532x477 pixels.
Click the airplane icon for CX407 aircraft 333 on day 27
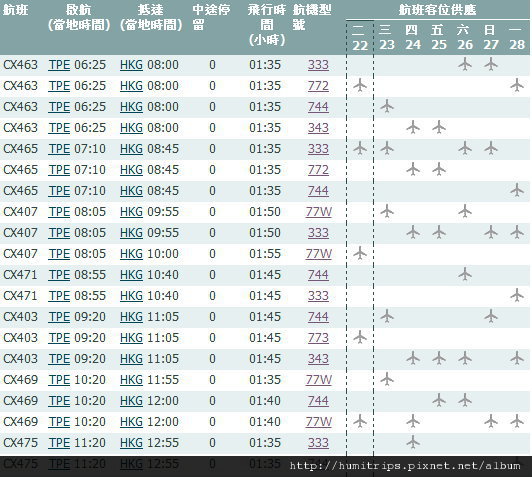point(491,232)
